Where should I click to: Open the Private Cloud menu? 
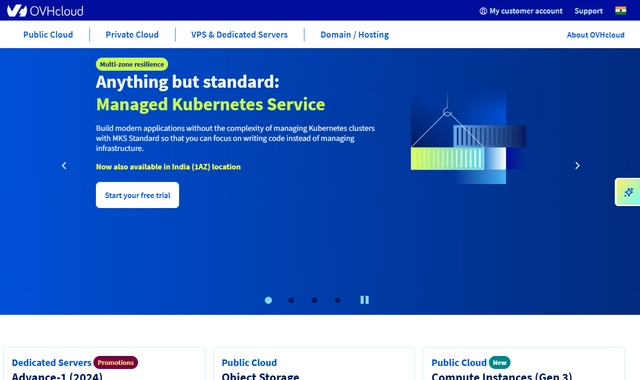pyautogui.click(x=132, y=35)
